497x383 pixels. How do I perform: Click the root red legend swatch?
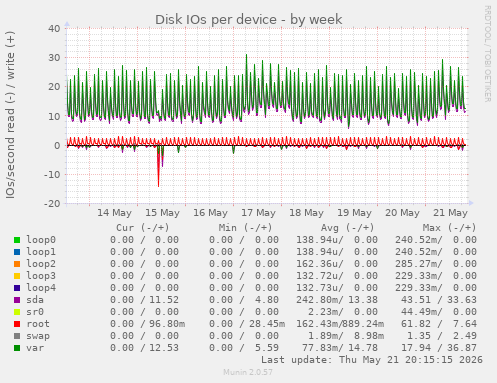point(17,324)
